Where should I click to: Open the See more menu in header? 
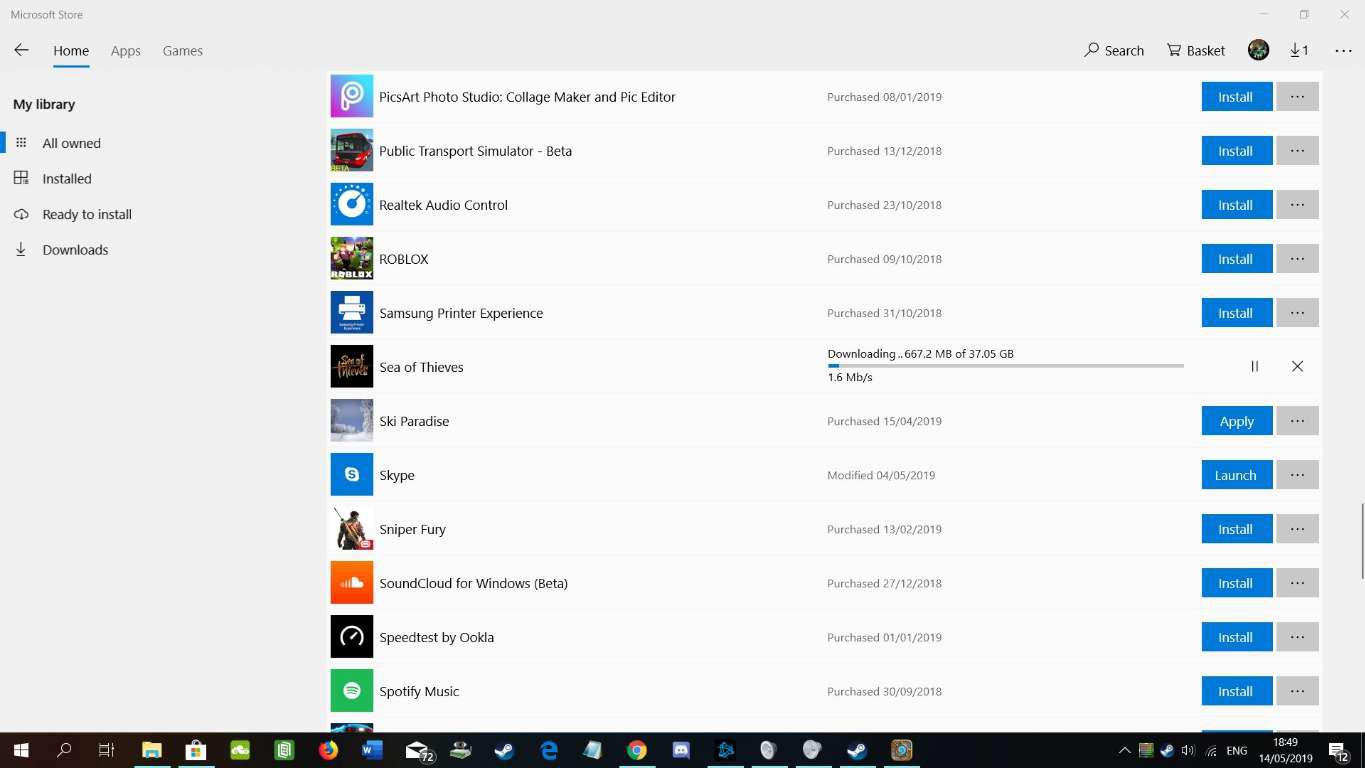[x=1343, y=50]
